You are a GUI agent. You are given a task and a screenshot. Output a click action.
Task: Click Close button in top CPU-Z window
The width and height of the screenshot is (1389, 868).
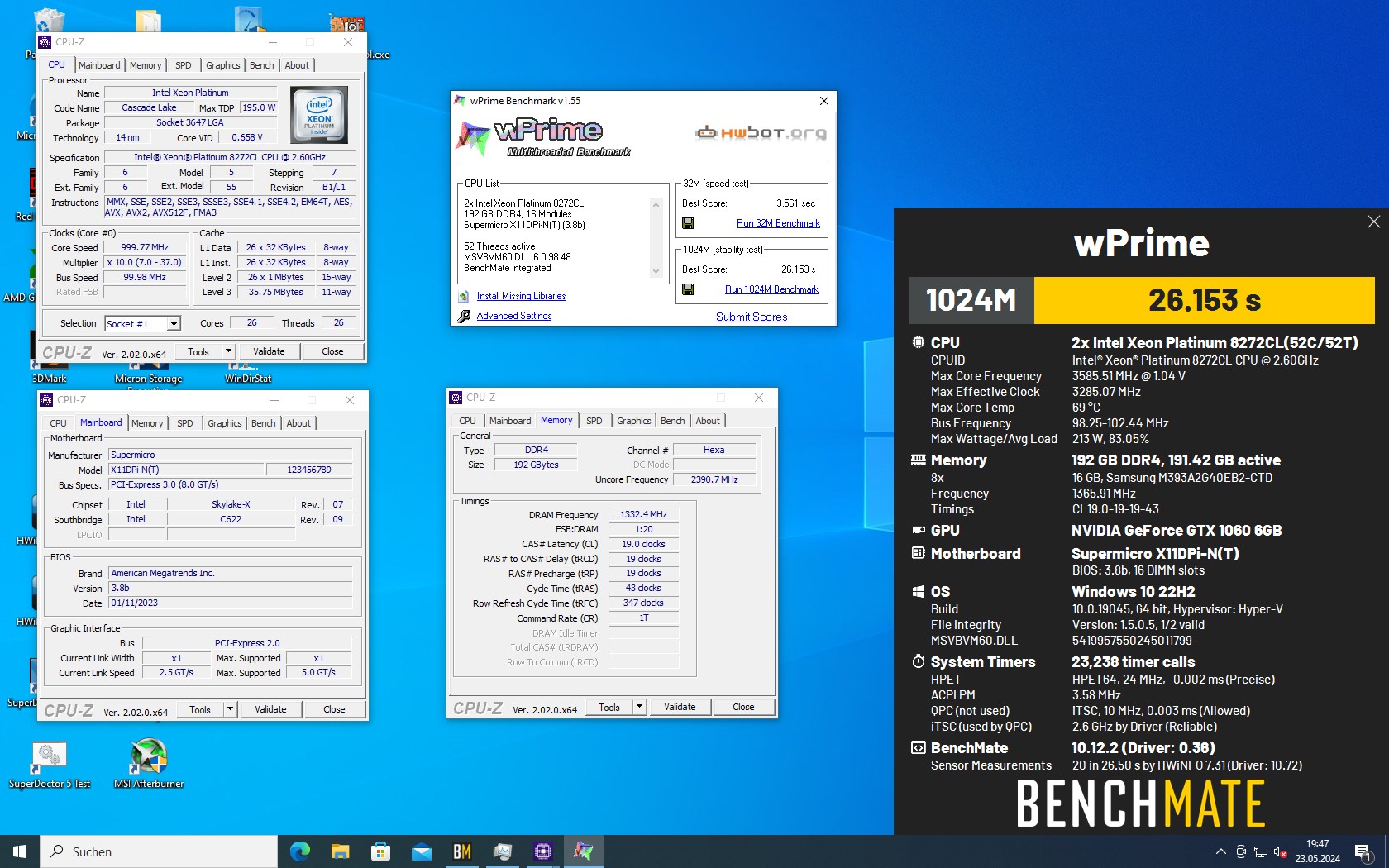coord(332,351)
